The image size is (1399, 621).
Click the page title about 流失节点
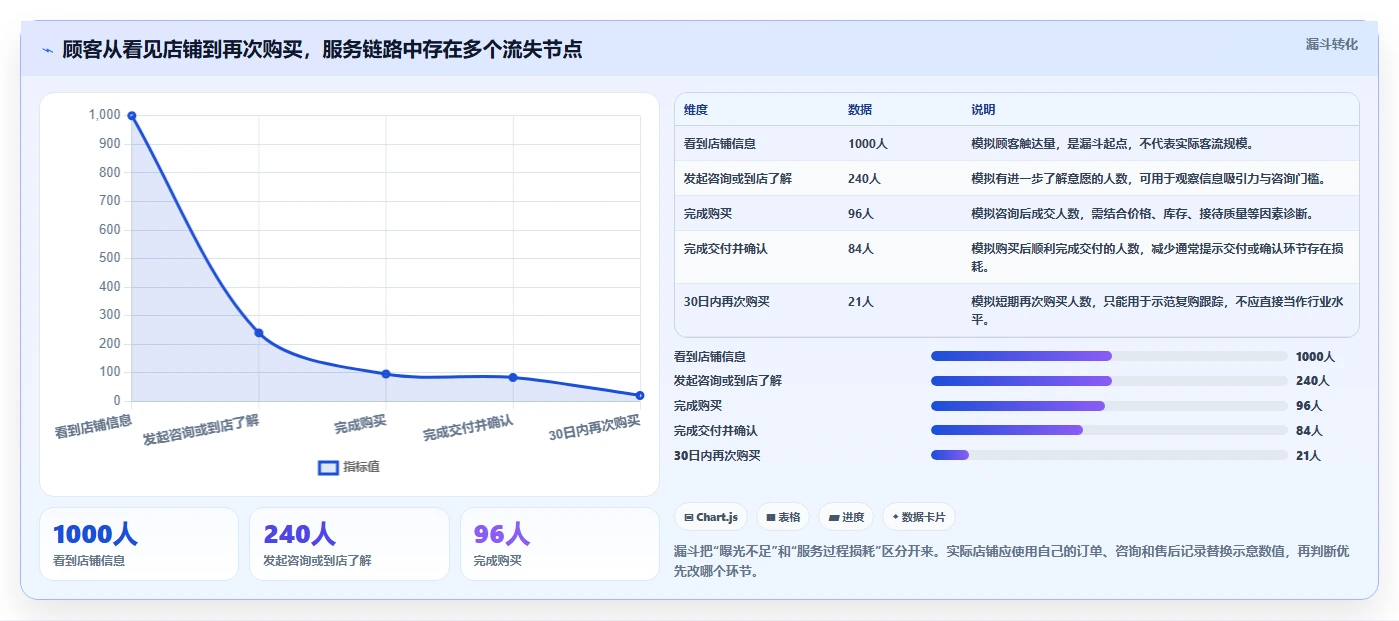pos(322,49)
